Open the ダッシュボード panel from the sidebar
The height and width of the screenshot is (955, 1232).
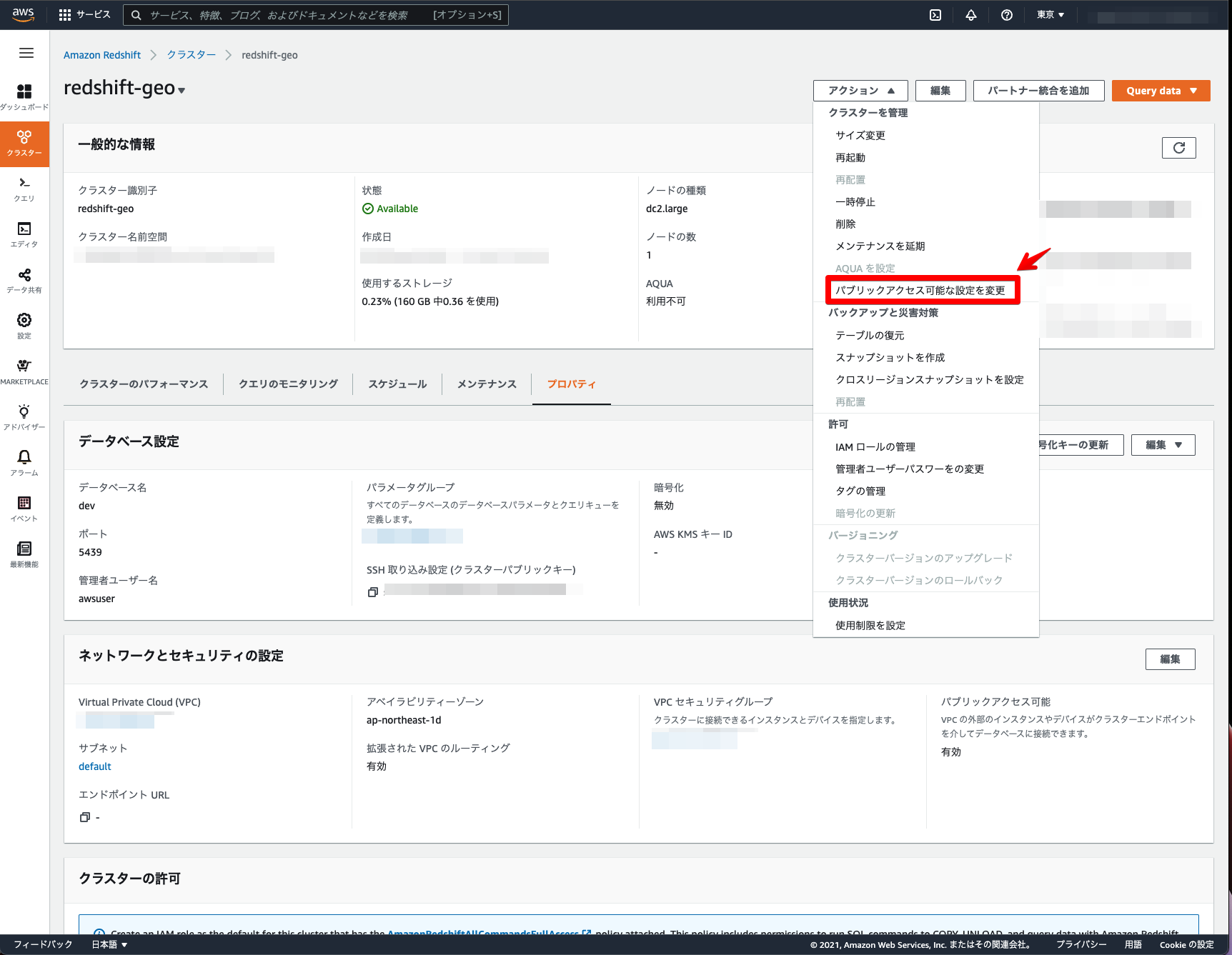(x=24, y=95)
